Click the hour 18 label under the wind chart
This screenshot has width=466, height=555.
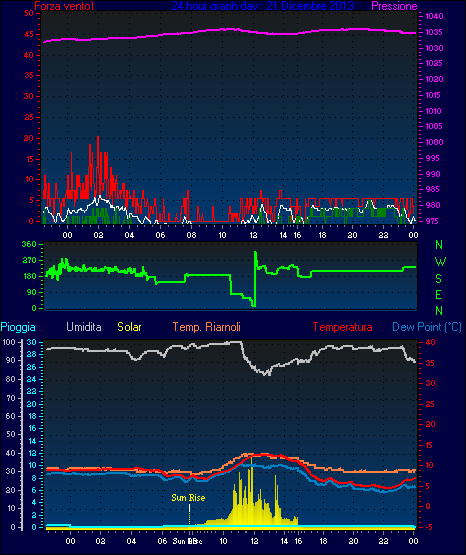click(322, 235)
